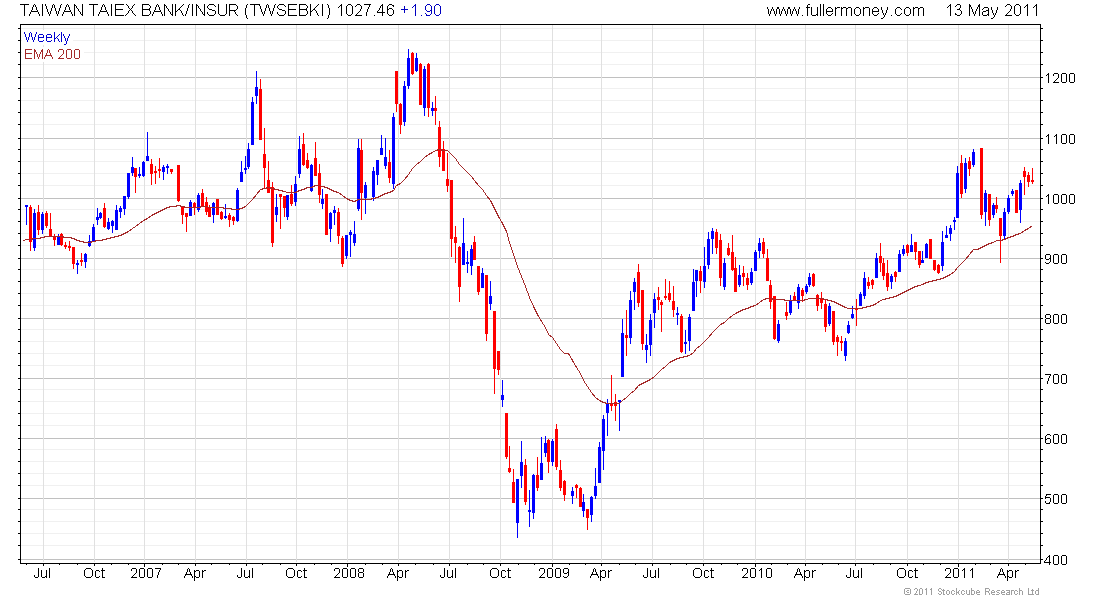This screenshot has width=1100, height=600.
Task: Click the 400 price axis label
Action: [1057, 560]
